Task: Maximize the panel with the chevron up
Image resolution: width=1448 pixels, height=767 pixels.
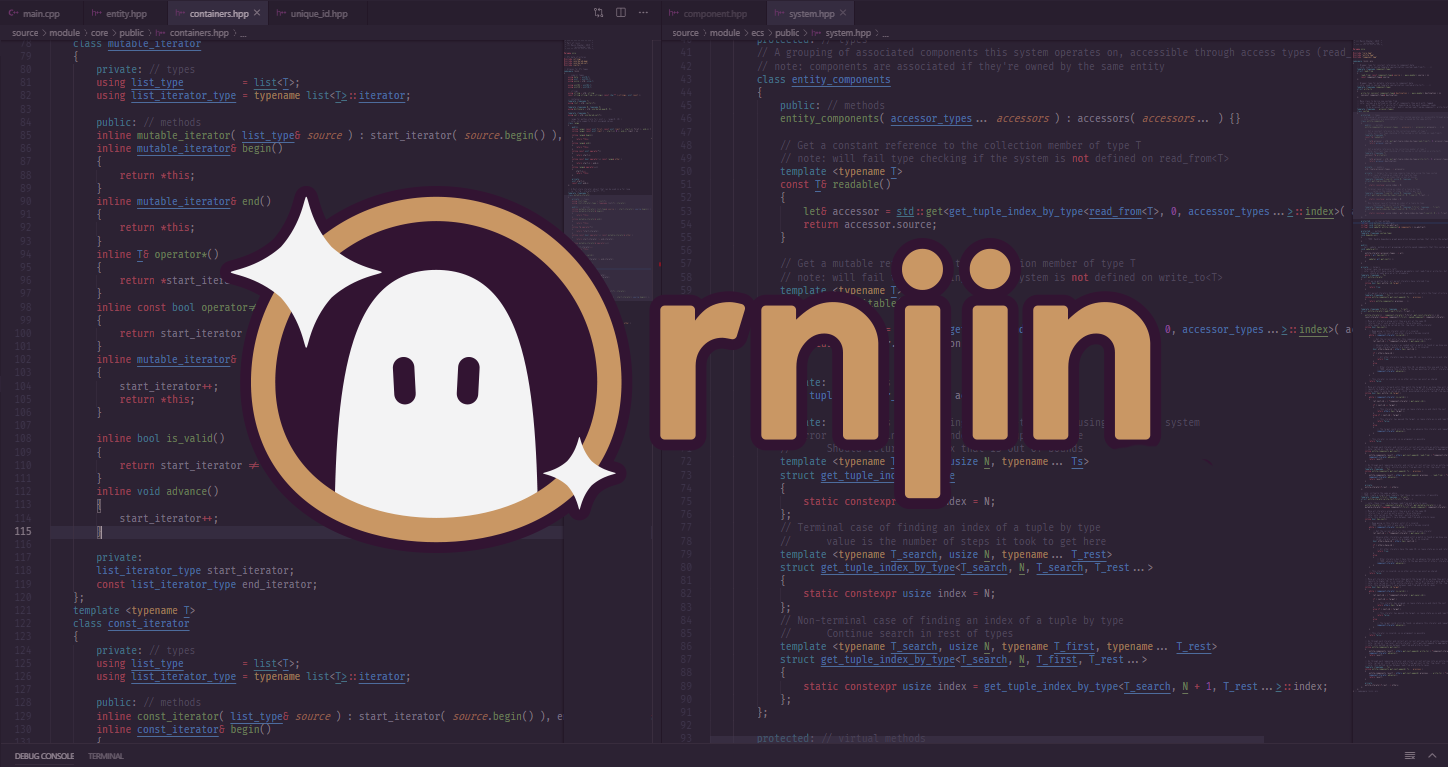Action: [1430, 756]
